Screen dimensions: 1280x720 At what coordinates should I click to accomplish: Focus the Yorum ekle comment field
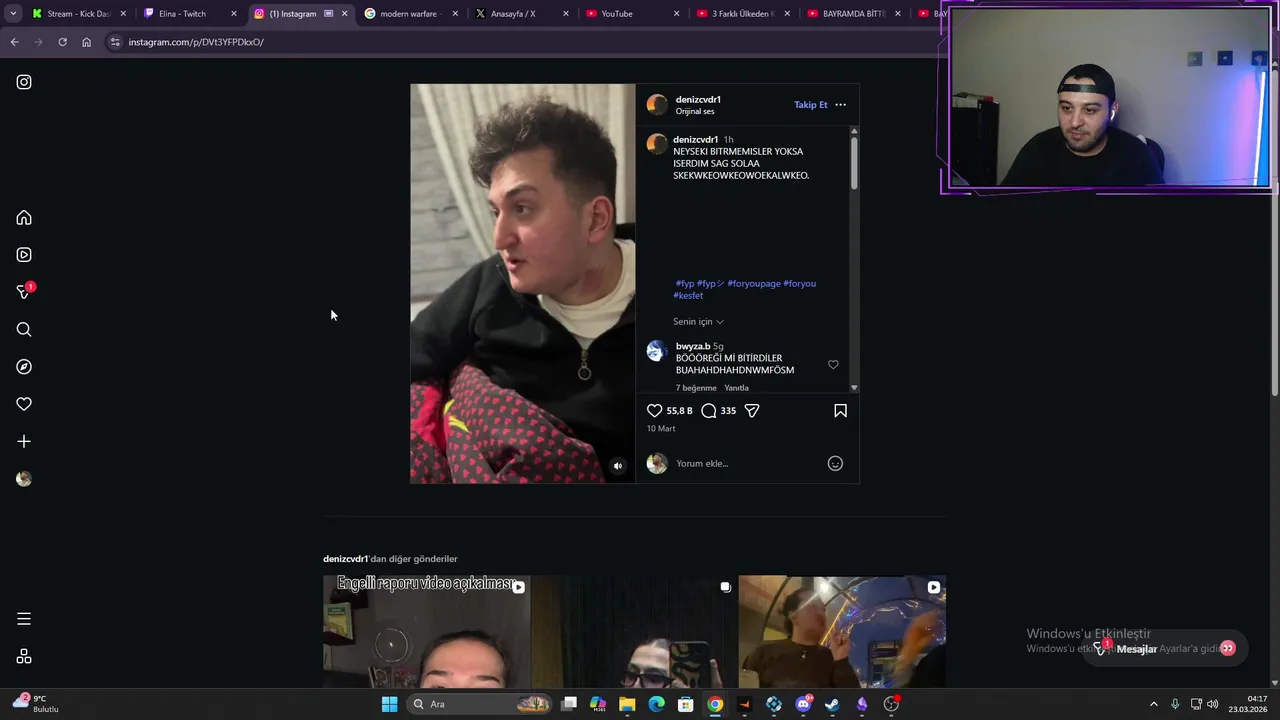point(748,463)
